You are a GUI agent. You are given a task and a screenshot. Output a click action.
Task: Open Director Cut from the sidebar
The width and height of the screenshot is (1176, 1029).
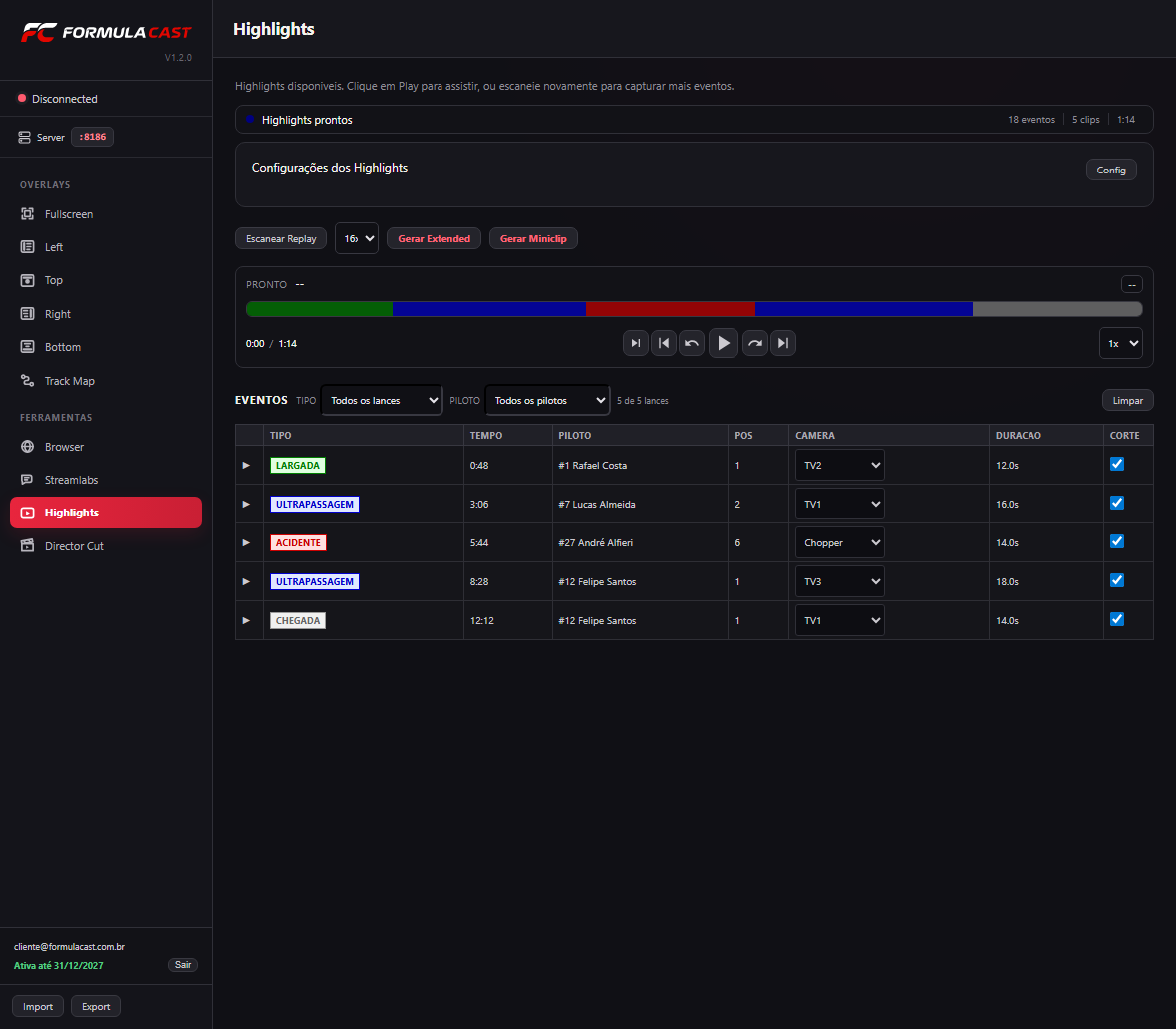coord(106,546)
